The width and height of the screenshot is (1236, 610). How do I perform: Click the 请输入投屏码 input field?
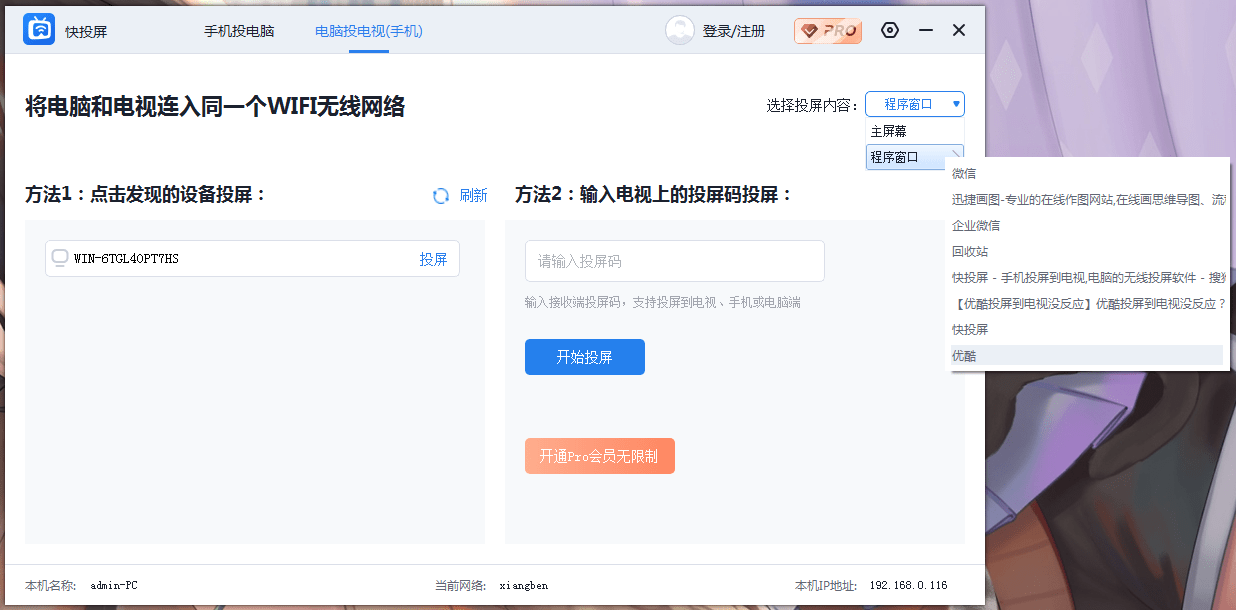coord(674,261)
